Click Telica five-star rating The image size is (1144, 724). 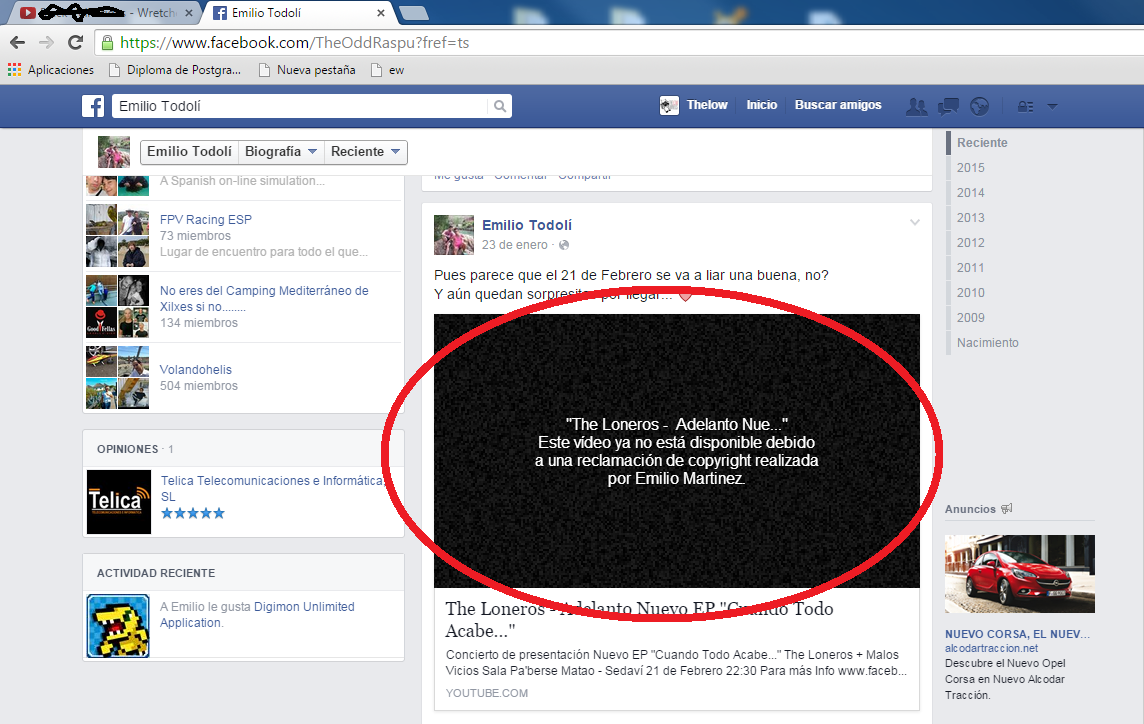[193, 513]
